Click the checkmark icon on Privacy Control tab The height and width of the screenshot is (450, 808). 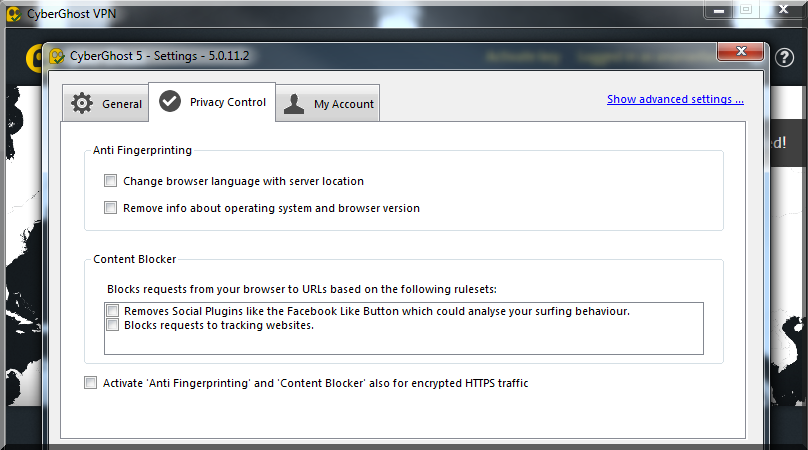(170, 101)
